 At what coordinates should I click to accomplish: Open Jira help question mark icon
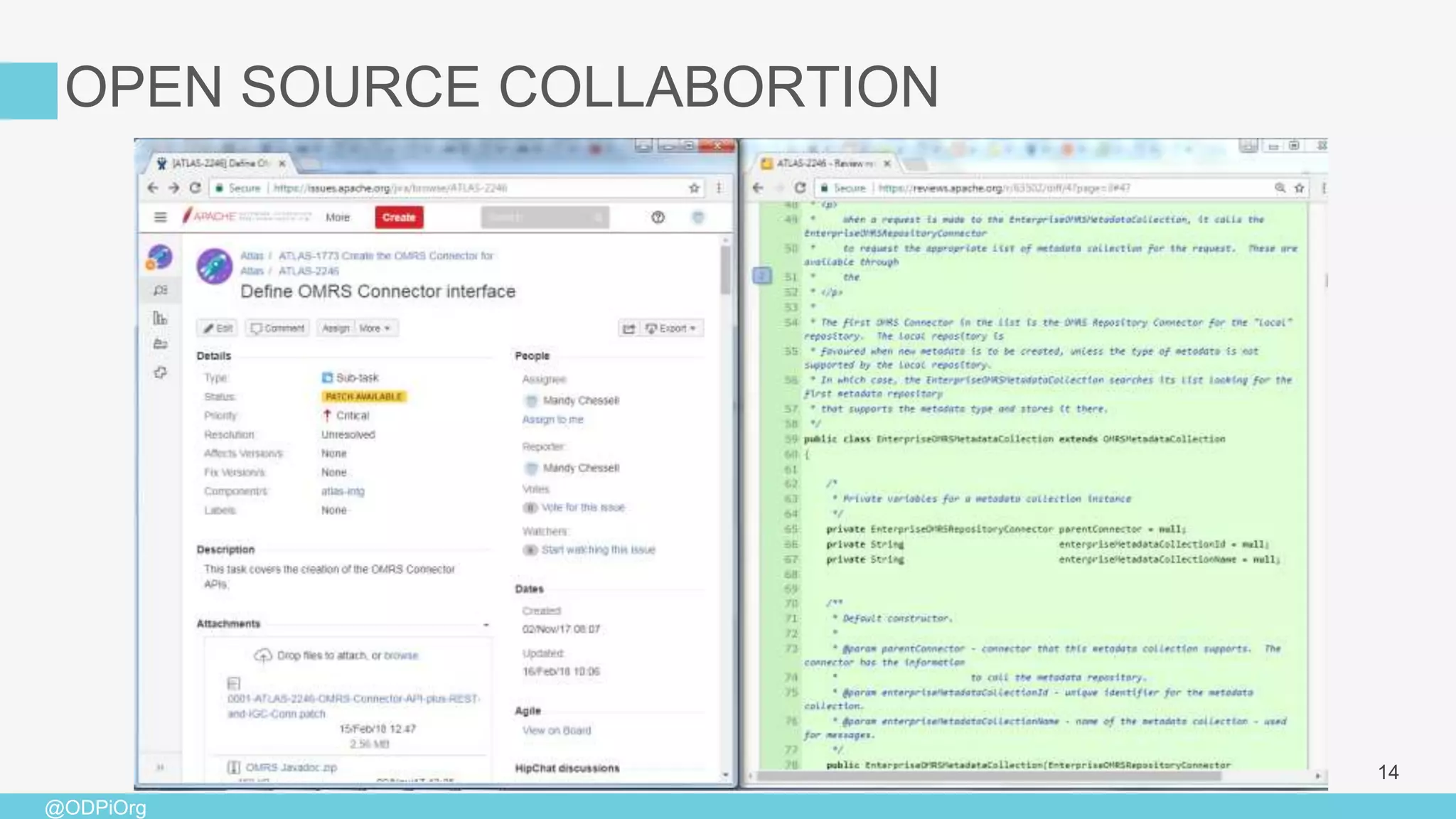coord(658,217)
